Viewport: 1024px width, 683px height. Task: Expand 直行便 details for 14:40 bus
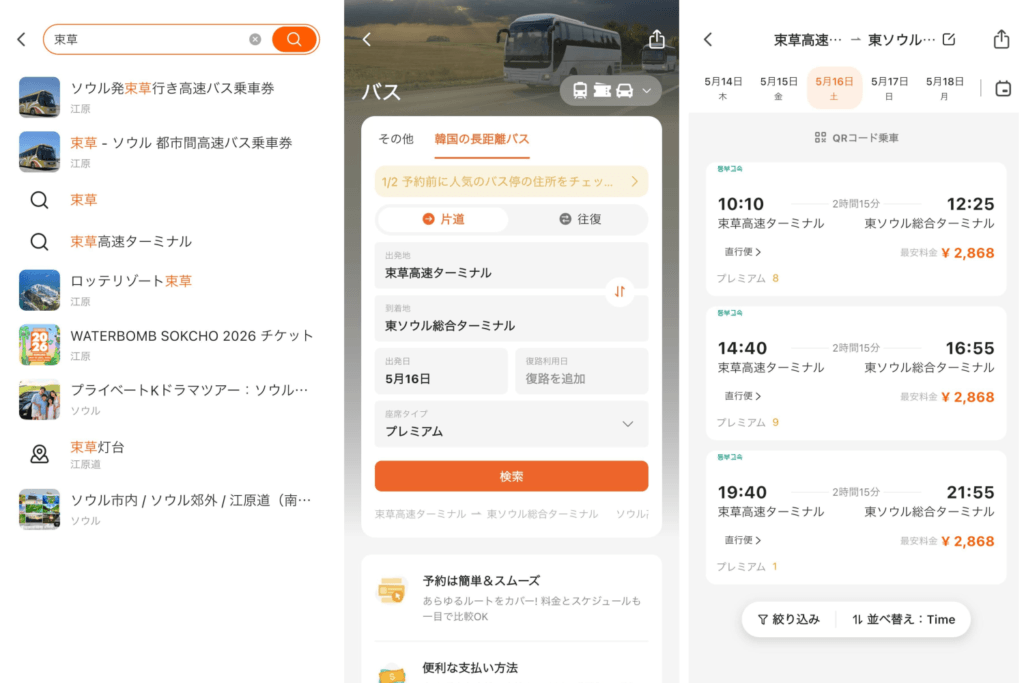coord(743,396)
